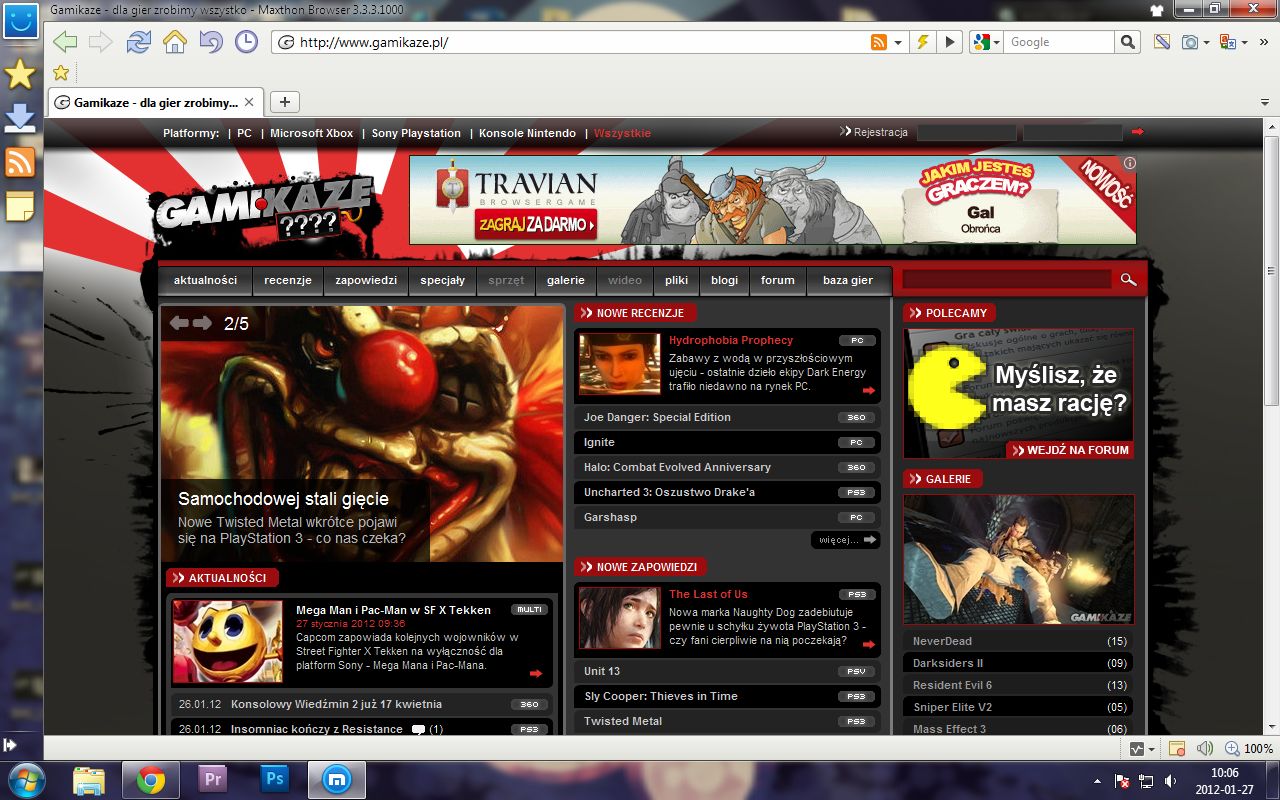Open the RSS feed dropdown arrow
Screen dimensions: 1280x800
(x=898, y=42)
